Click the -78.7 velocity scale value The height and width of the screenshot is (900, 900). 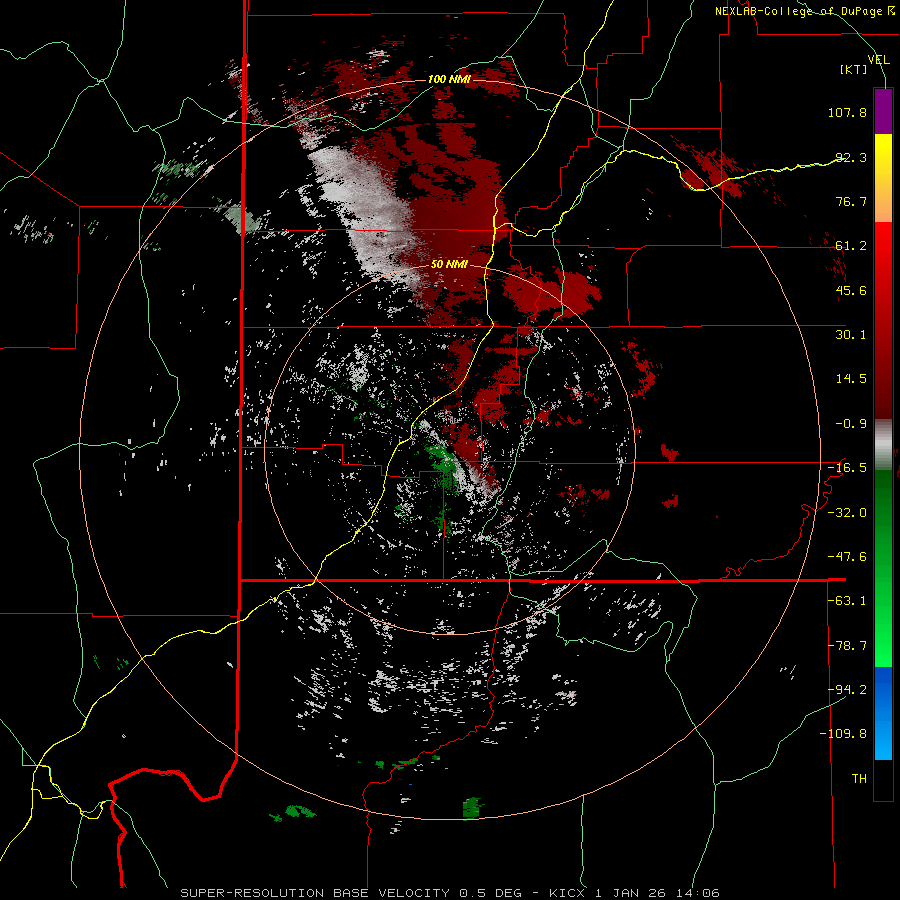pos(847,646)
